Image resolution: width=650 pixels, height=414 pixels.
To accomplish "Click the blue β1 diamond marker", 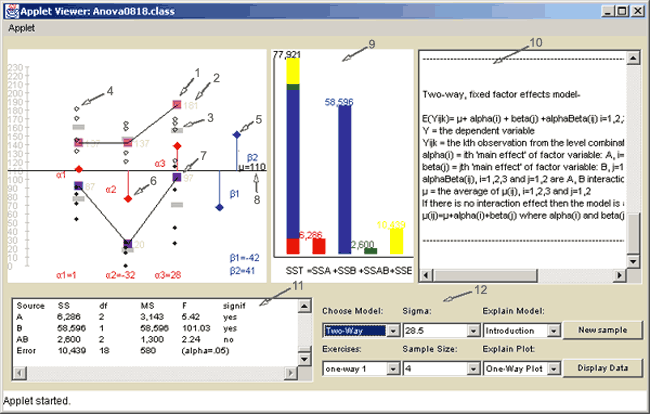I will pos(219,207).
